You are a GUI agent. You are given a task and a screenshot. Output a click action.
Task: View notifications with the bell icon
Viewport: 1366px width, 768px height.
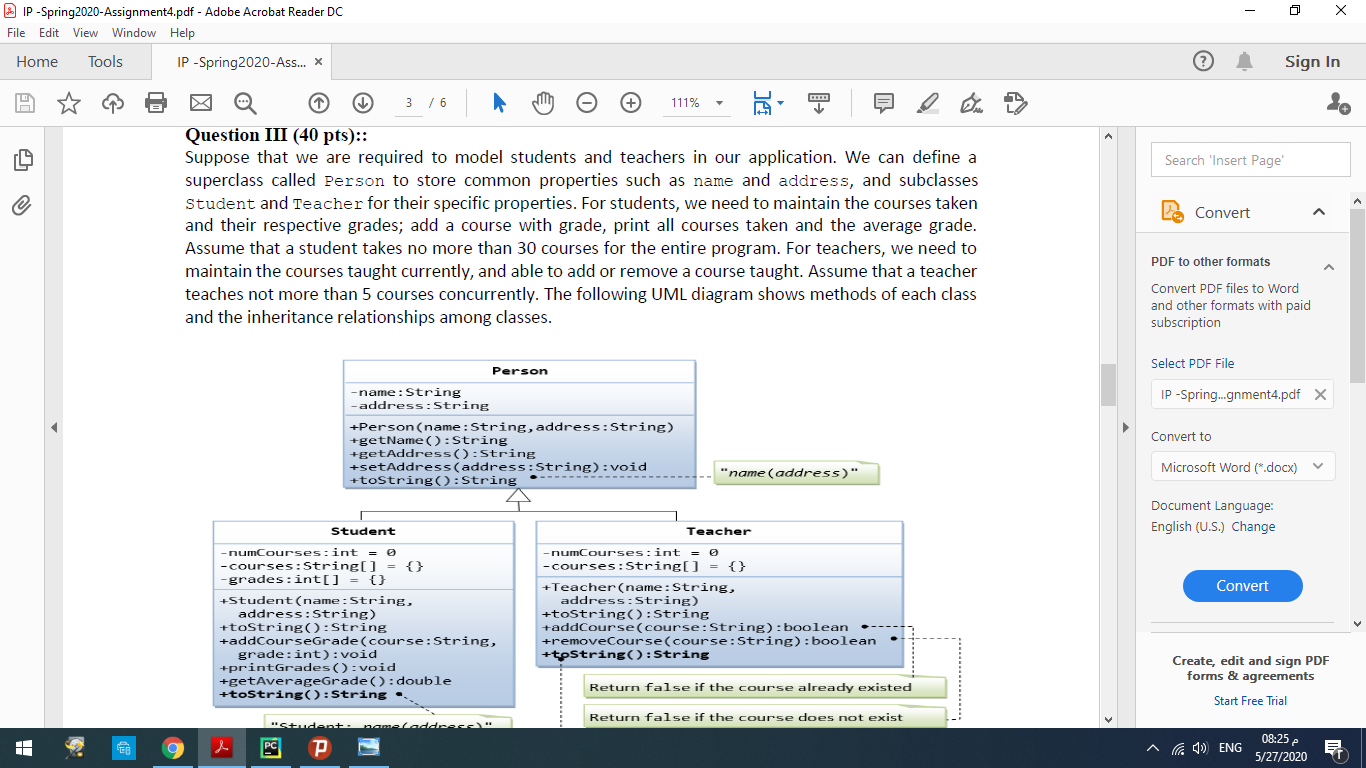[1245, 61]
